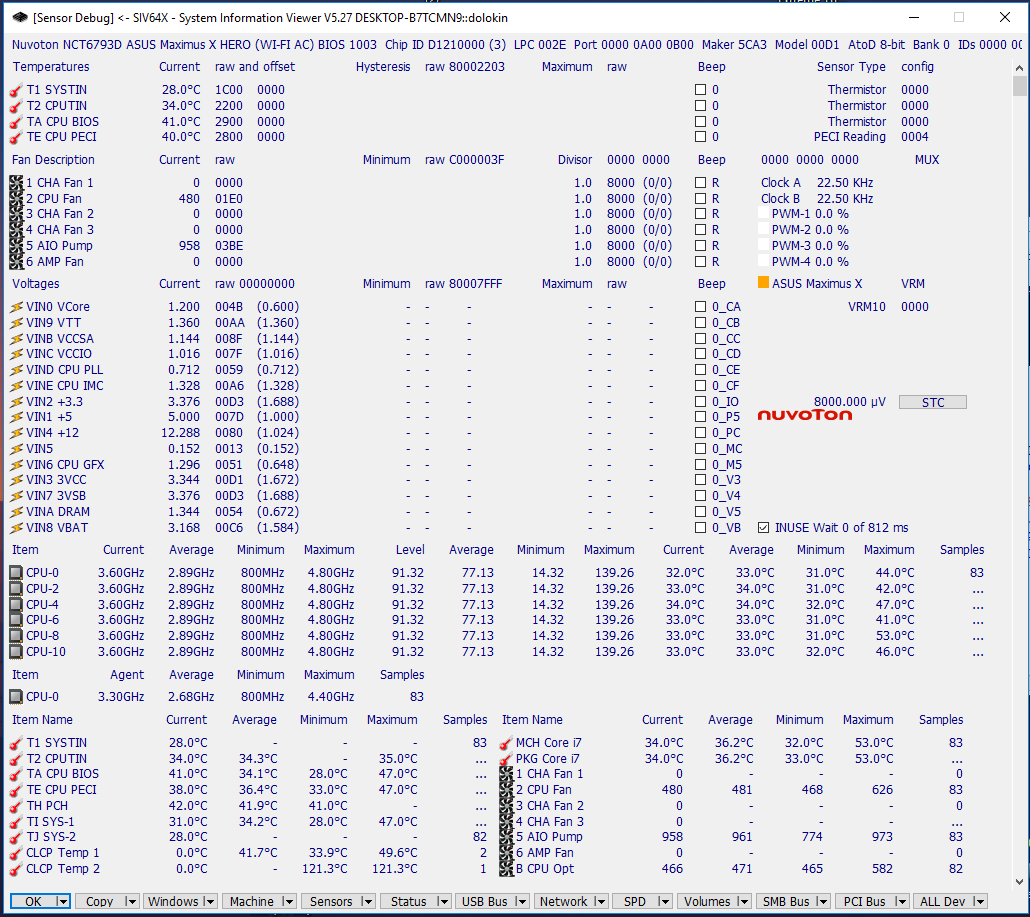
Task: Click the OK button
Action: click(x=33, y=902)
